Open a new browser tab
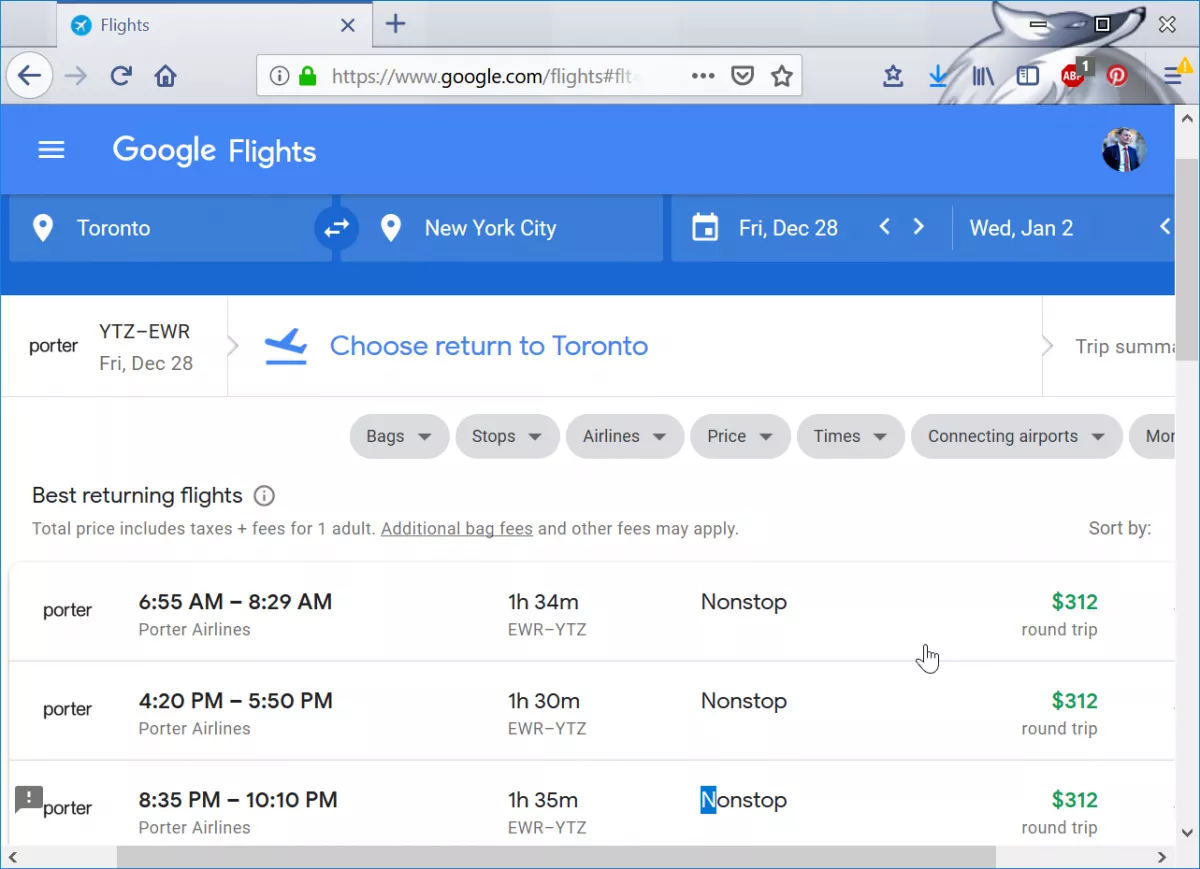 tap(396, 24)
